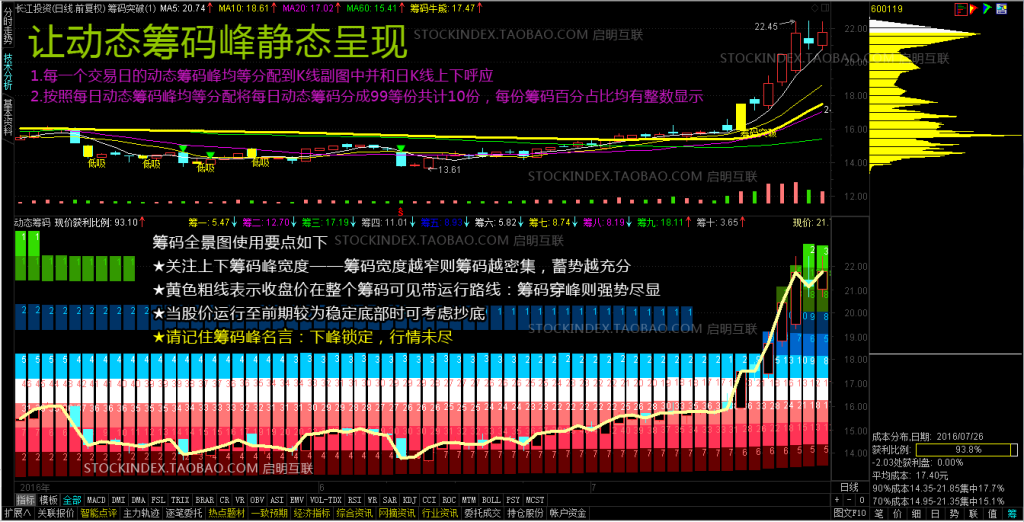Image resolution: width=1024 pixels, height=522 pixels.
Task: Zoom out with the minus button
Action: pyautogui.click(x=849, y=500)
